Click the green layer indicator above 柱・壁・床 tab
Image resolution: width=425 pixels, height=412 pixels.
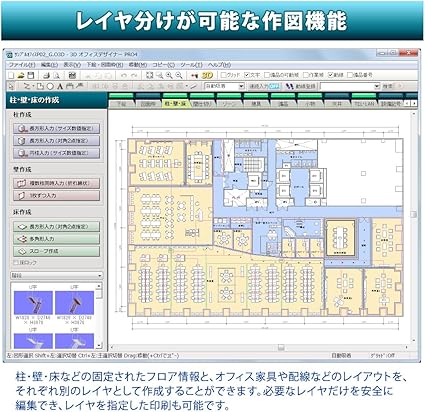[175, 96]
